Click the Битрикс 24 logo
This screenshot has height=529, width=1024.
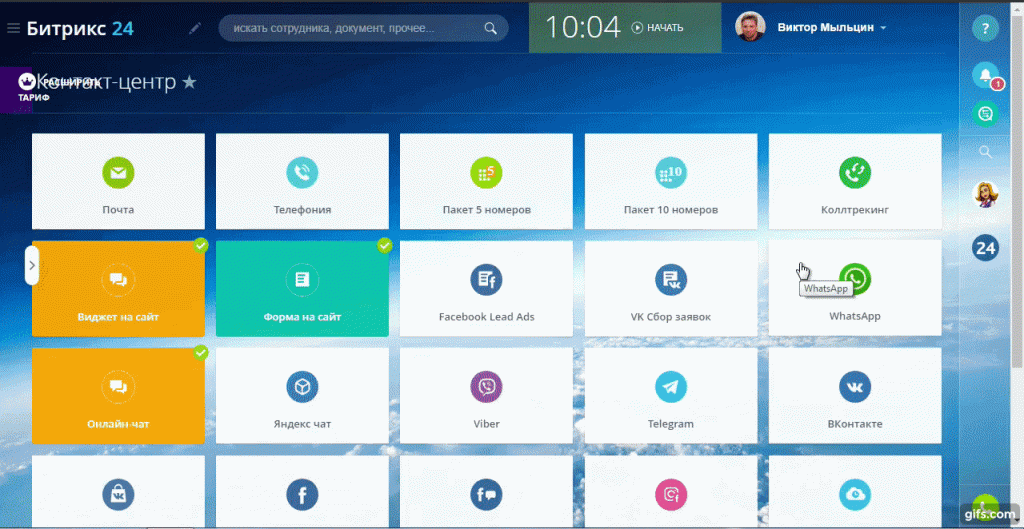click(80, 28)
